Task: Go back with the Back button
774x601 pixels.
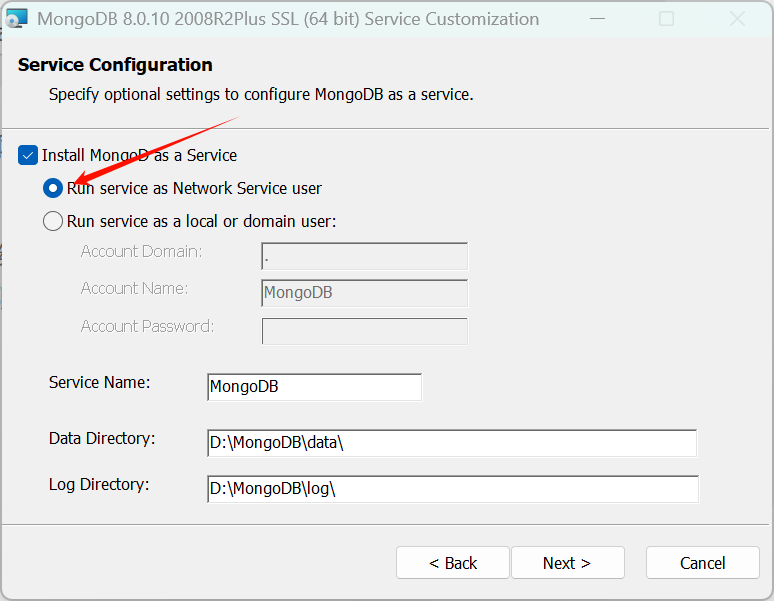Action: pos(453,563)
